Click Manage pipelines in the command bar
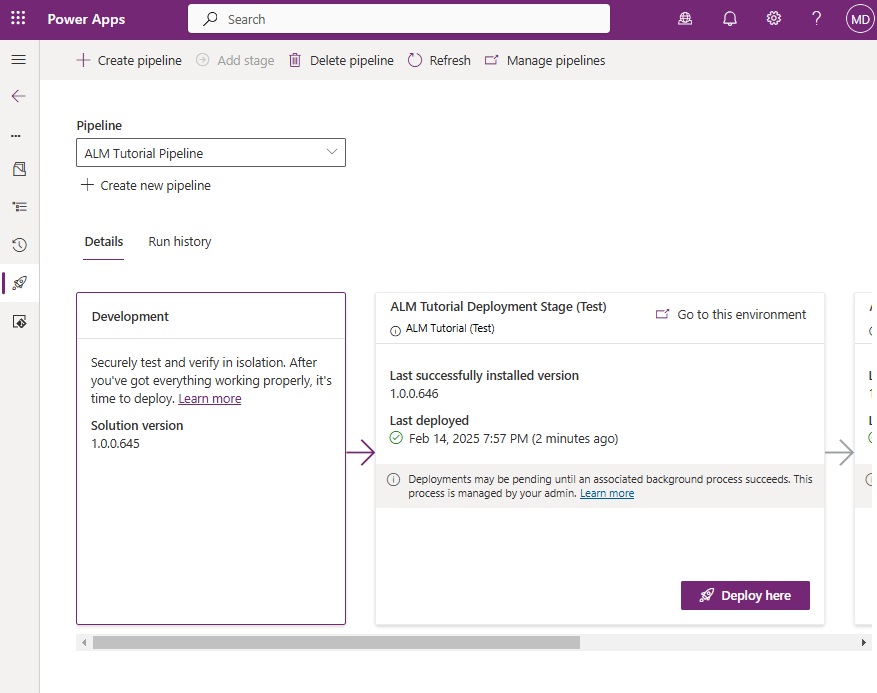 tap(545, 60)
